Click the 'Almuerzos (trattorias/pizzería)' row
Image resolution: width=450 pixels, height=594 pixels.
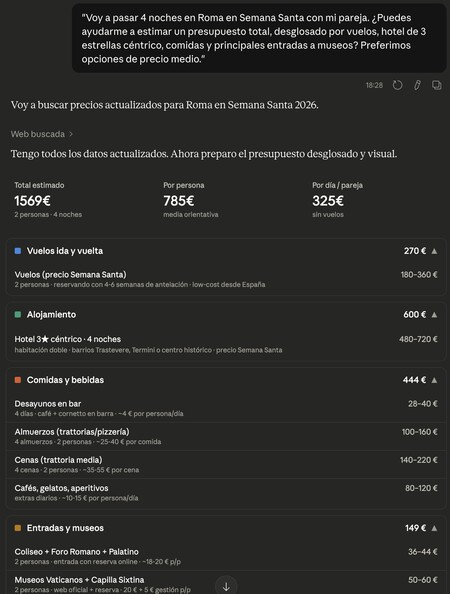226,436
